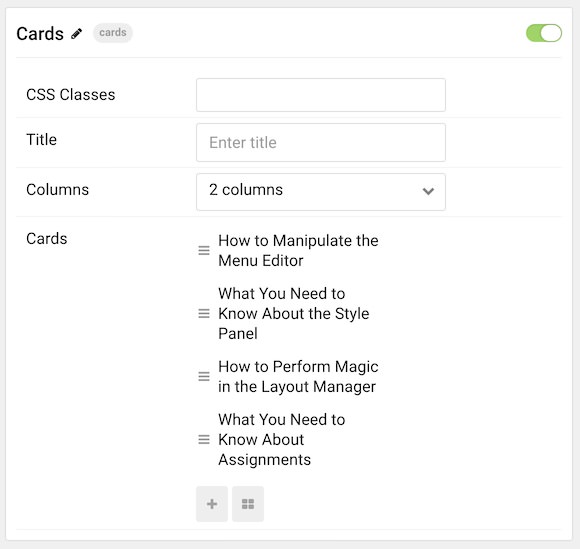The height and width of the screenshot is (549, 580).
Task: Select How to Perform Magic in Layout Manager
Action: point(298,377)
